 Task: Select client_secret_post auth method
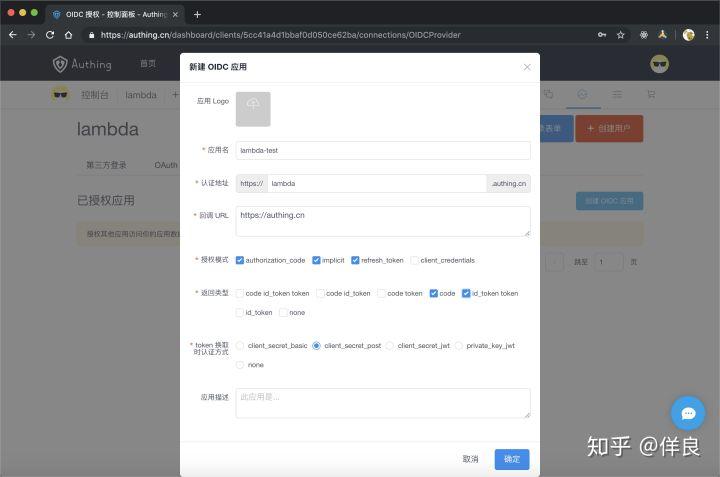click(x=316, y=346)
